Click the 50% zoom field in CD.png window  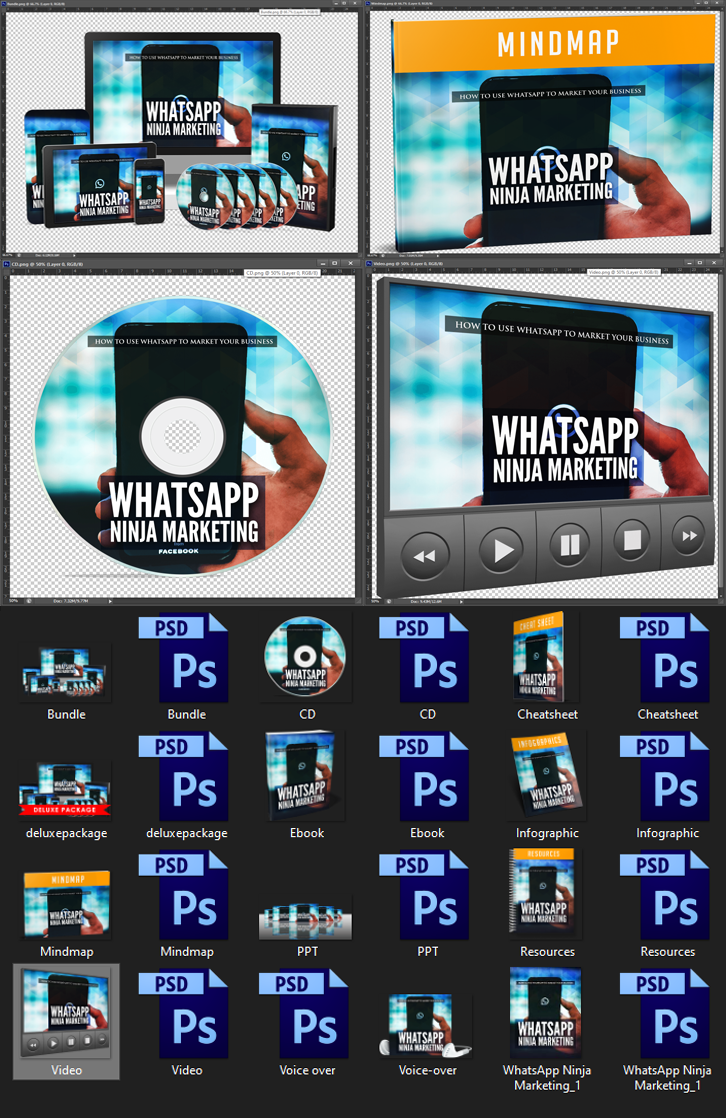(x=14, y=601)
